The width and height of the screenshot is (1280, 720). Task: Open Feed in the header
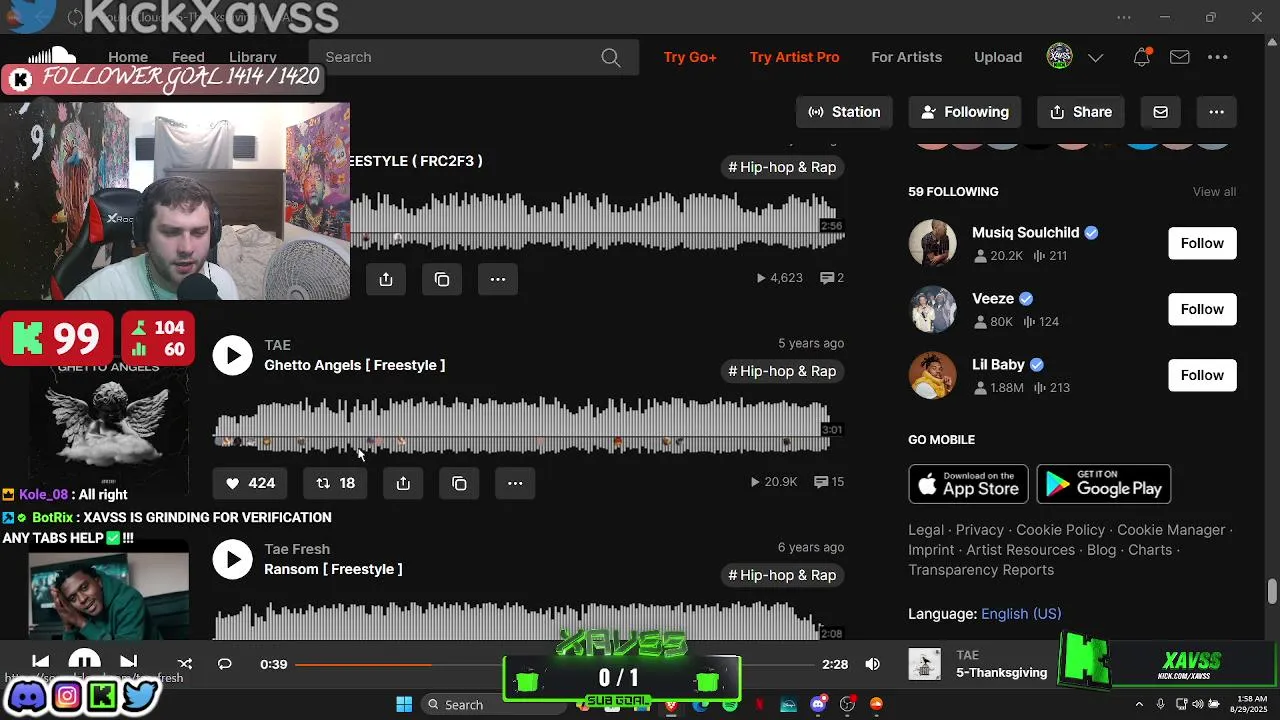[x=188, y=57]
